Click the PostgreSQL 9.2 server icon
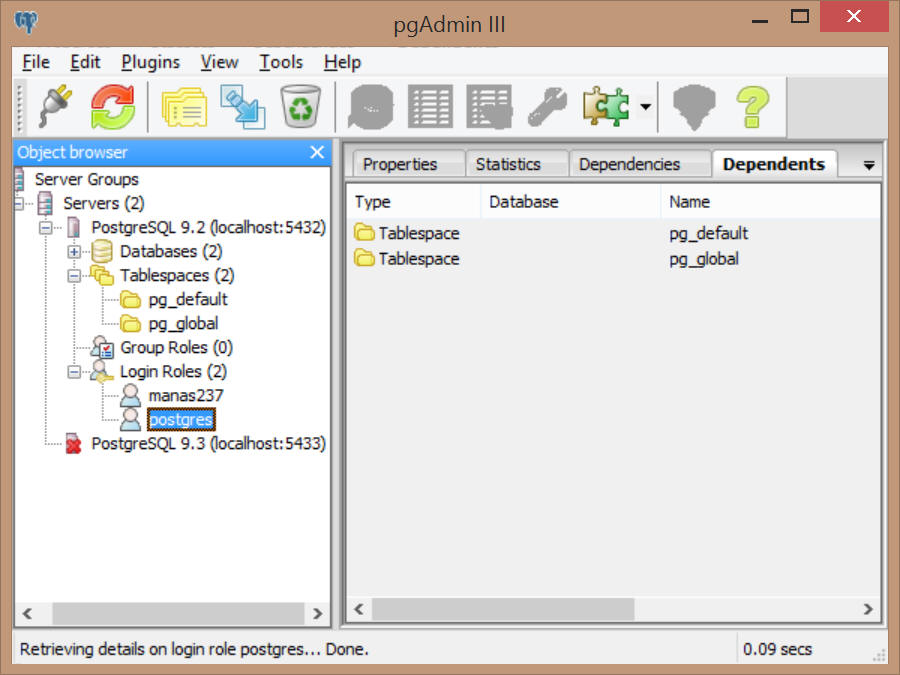The width and height of the screenshot is (900, 675). (73, 227)
